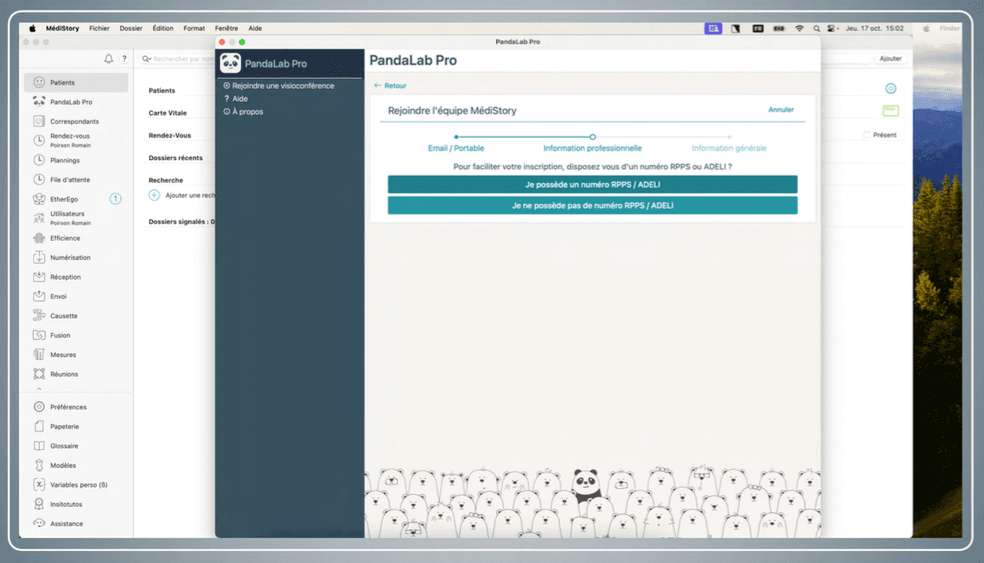
Task: Open the Préférences gear icon
Action: [x=39, y=407]
